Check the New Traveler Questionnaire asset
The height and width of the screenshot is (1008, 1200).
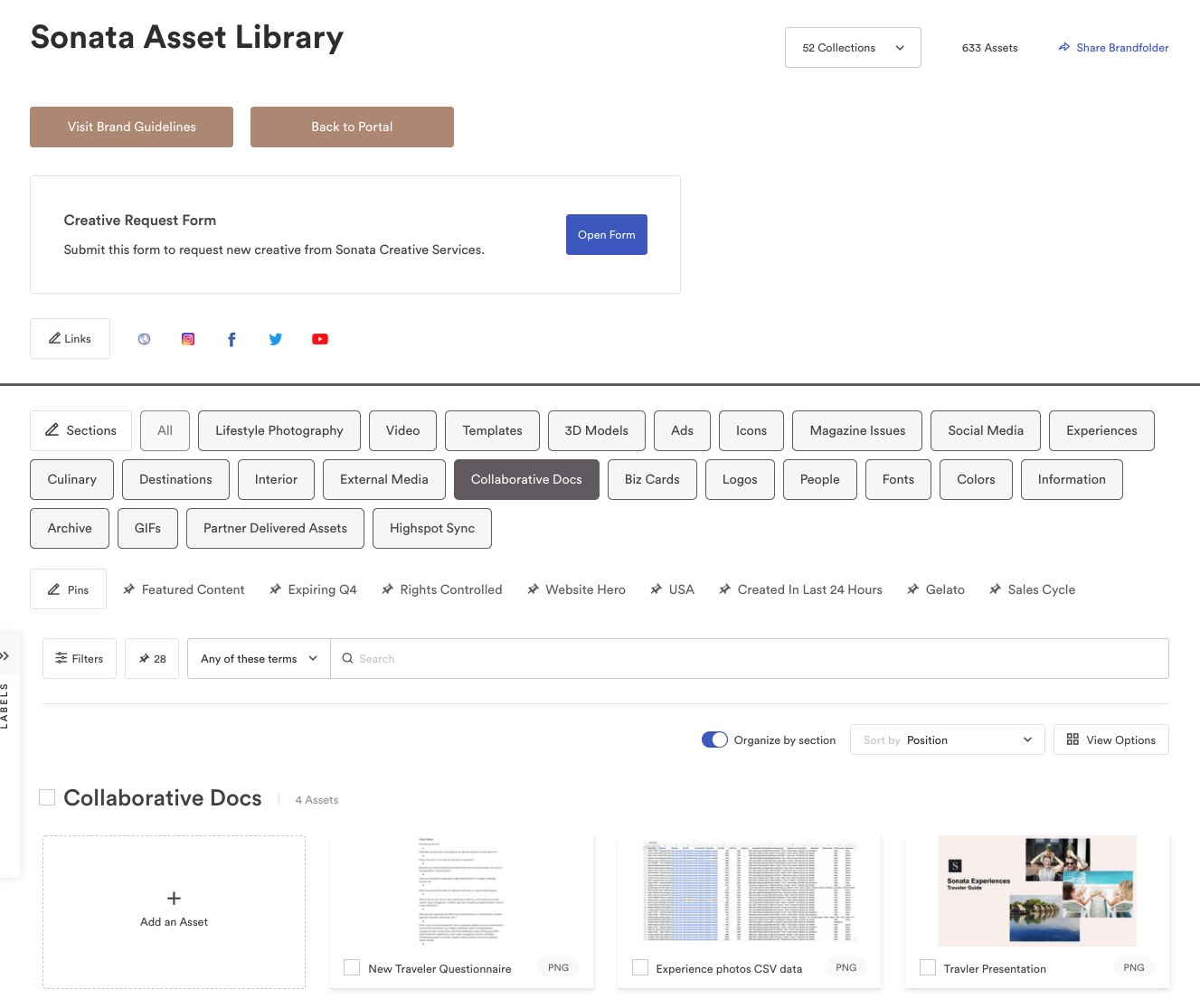(x=352, y=968)
